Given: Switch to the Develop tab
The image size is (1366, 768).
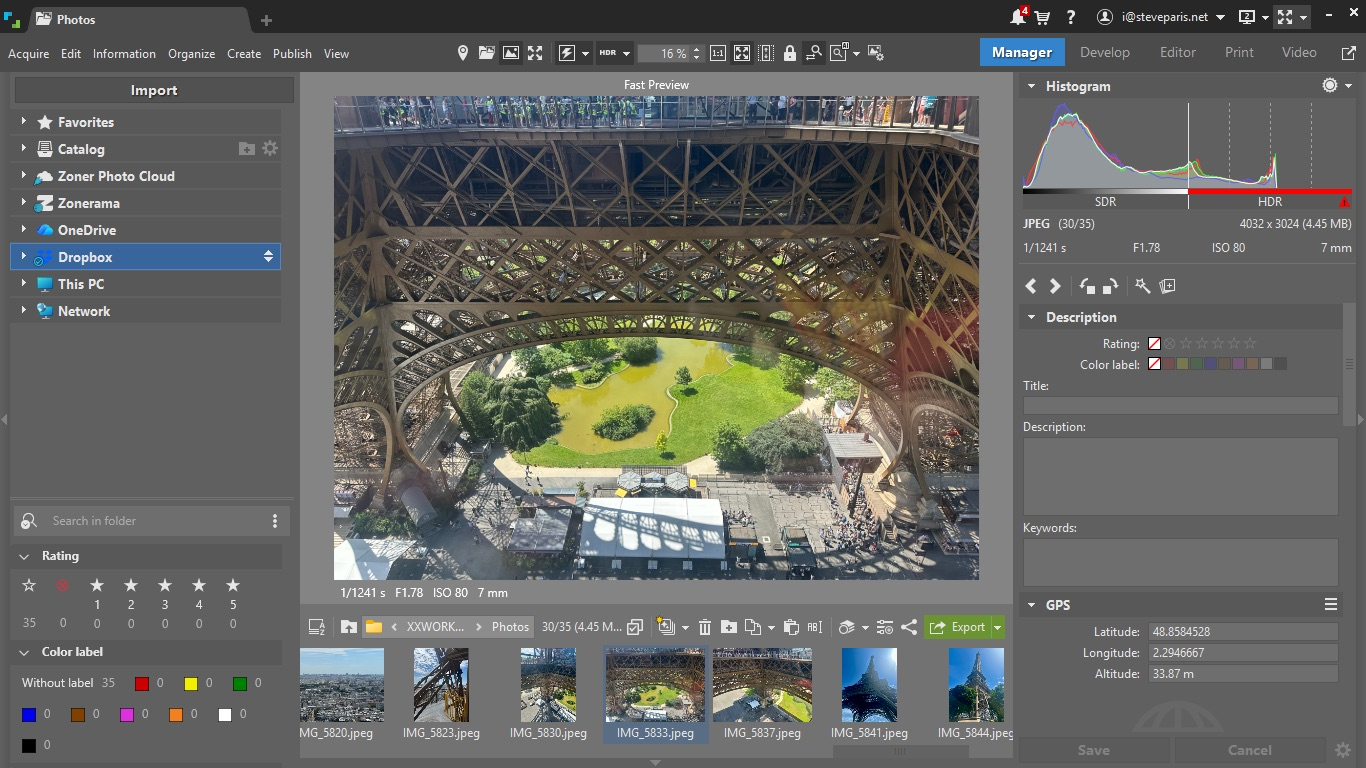Looking at the screenshot, I should (x=1104, y=52).
